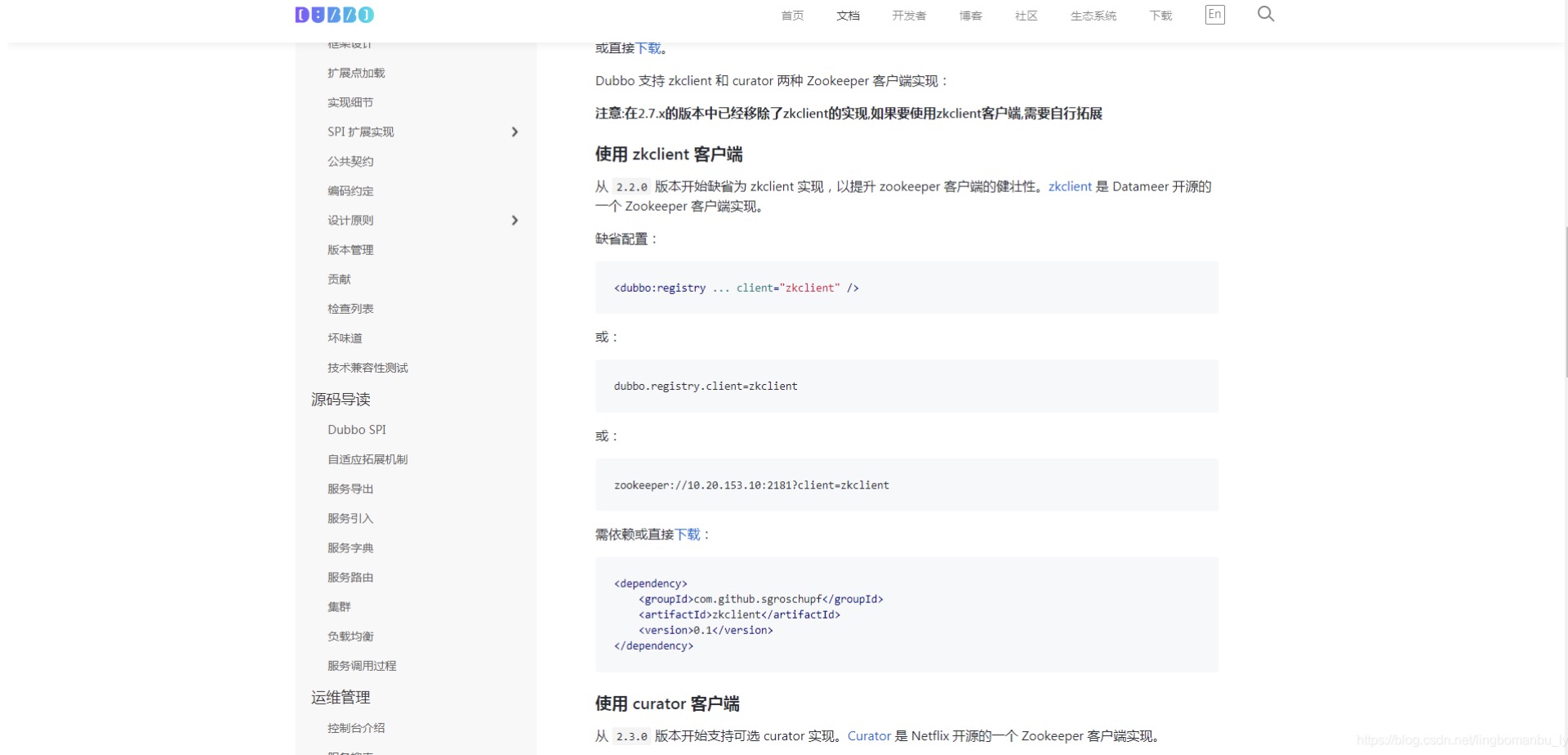Expand the 设计原则 sidebar section
The width and height of the screenshot is (1568, 755).
click(x=350, y=220)
